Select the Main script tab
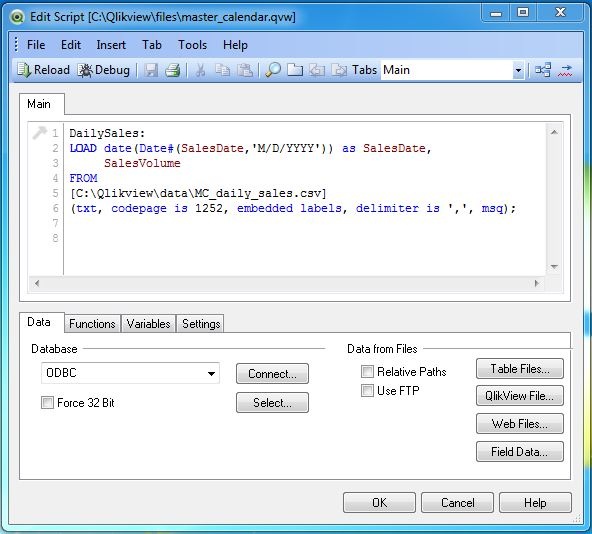592x534 pixels. [x=42, y=104]
